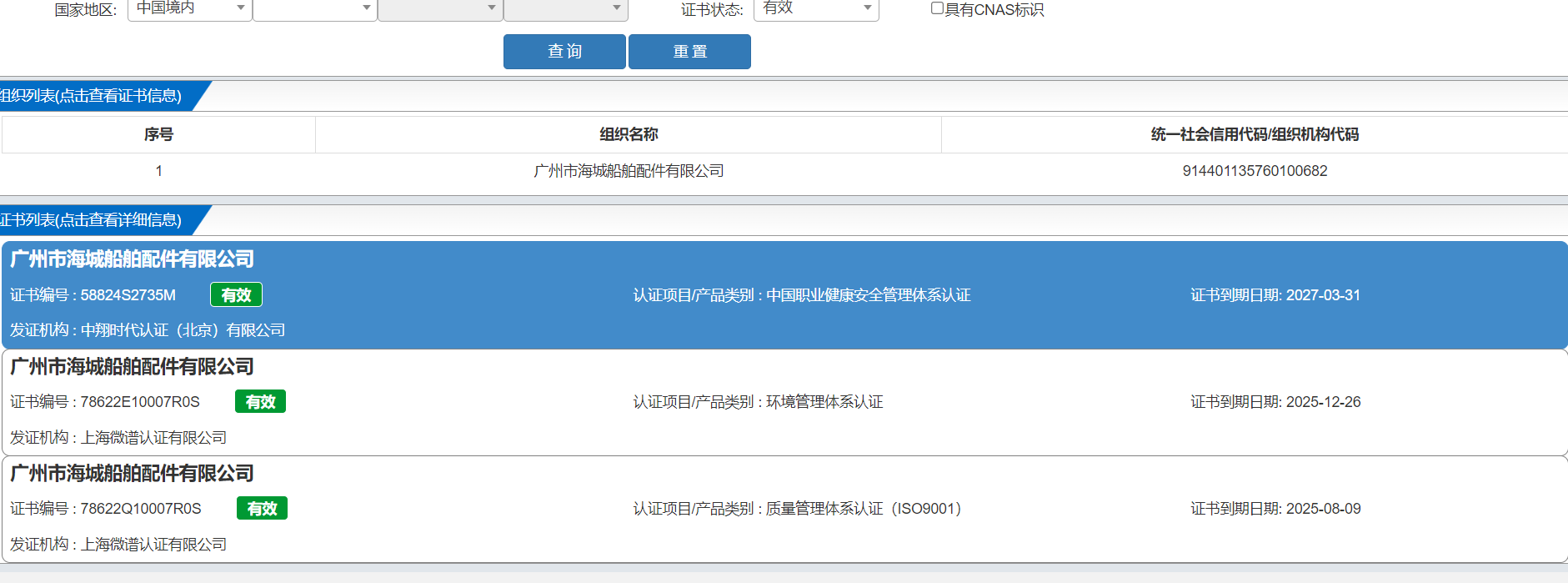Click 中国职业健康安全管理体系认证 certification item
The width and height of the screenshot is (1568, 583).
[x=869, y=295]
